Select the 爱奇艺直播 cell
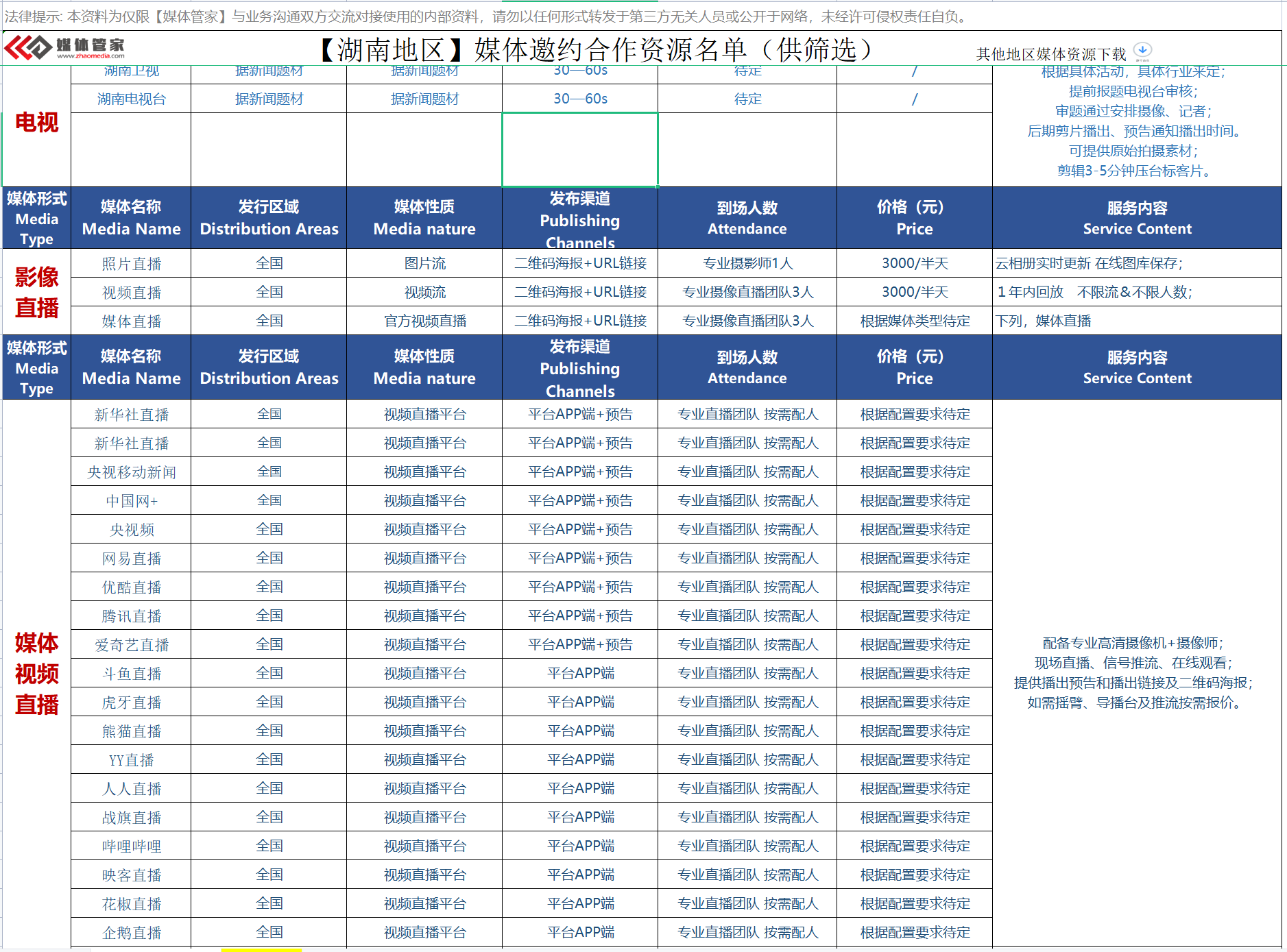Screen dimensions: 1287x952 pyautogui.click(x=131, y=645)
